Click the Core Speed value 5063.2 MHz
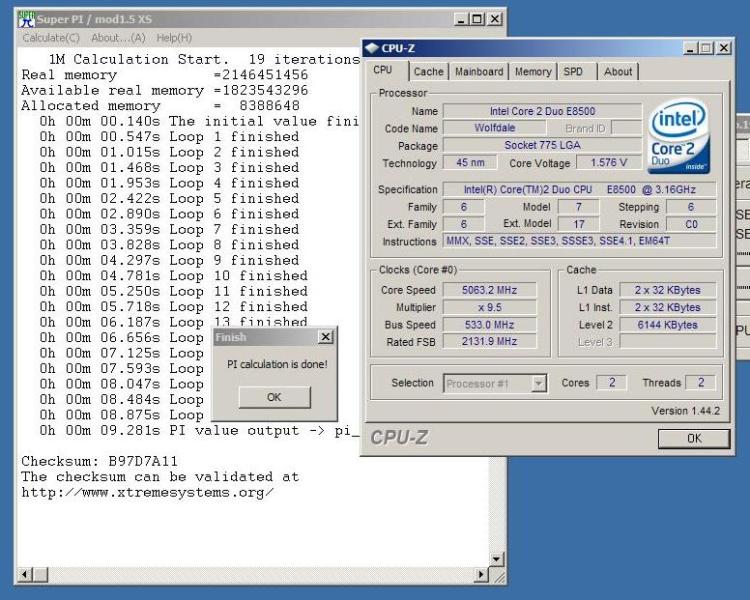The width and height of the screenshot is (750, 600). [x=489, y=290]
